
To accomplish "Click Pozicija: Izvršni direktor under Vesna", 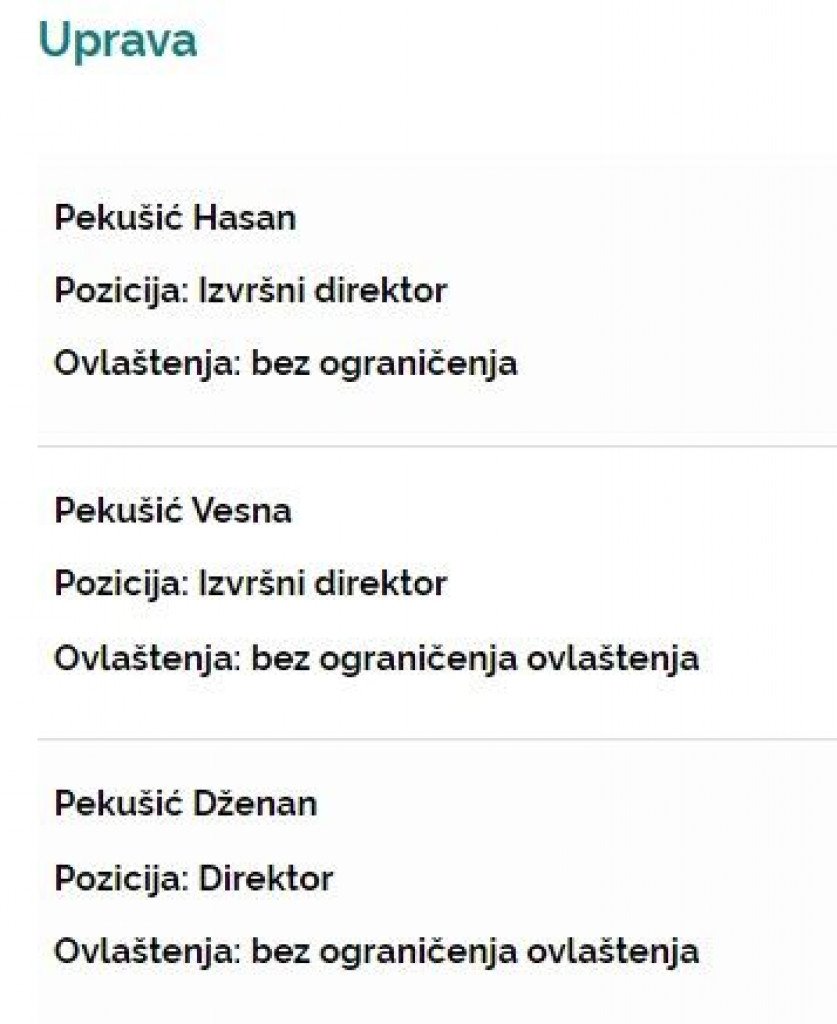I will coord(251,584).
